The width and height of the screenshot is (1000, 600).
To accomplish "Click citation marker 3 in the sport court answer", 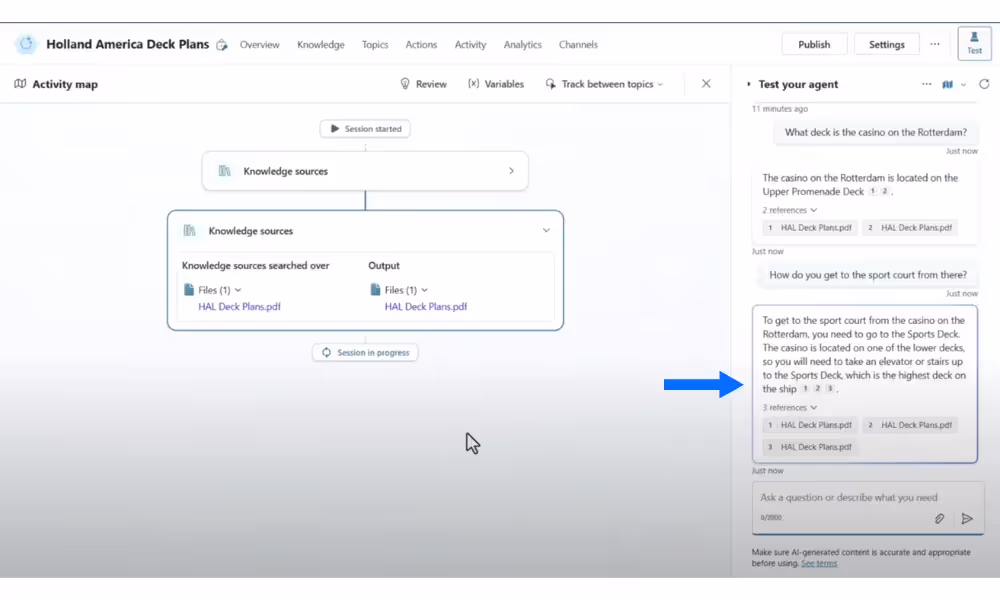I will 830,388.
